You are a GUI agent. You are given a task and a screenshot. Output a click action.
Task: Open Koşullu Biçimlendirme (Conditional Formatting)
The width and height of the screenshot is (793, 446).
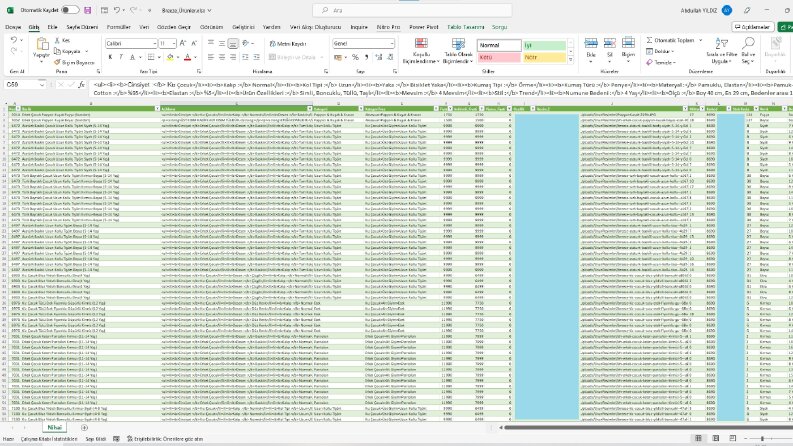tap(421, 51)
